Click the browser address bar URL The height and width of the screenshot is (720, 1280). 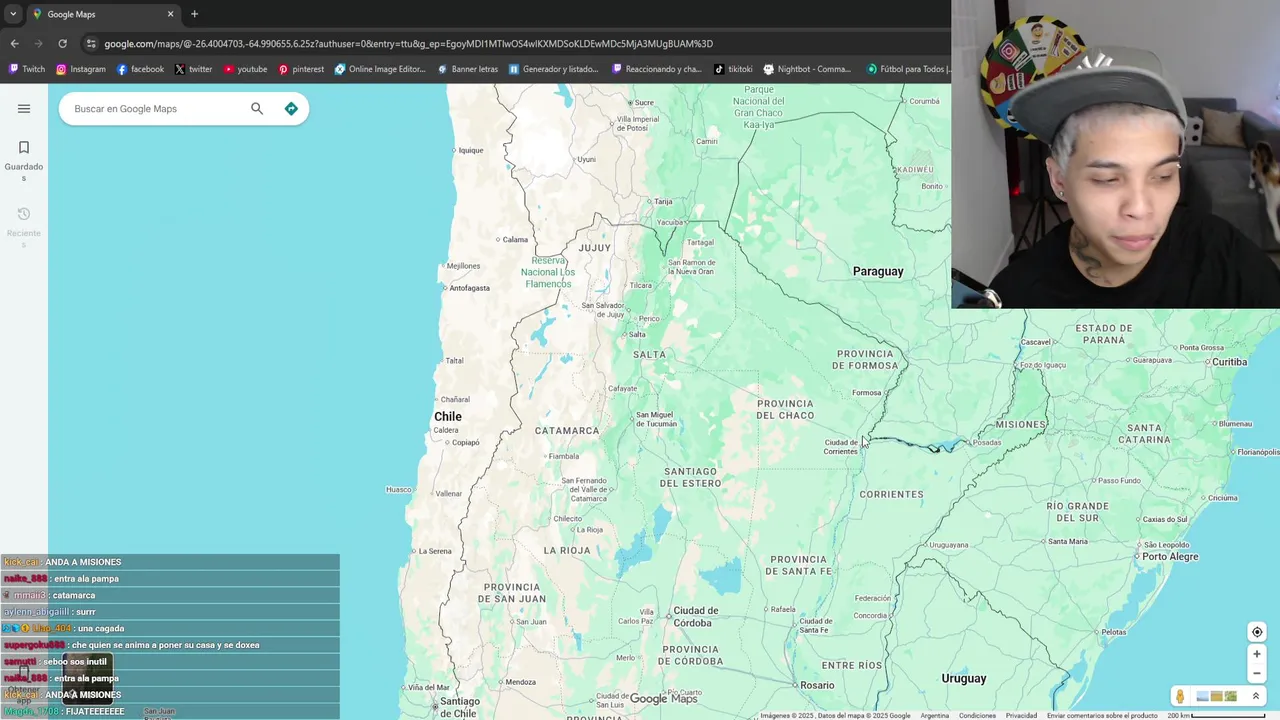point(408,43)
